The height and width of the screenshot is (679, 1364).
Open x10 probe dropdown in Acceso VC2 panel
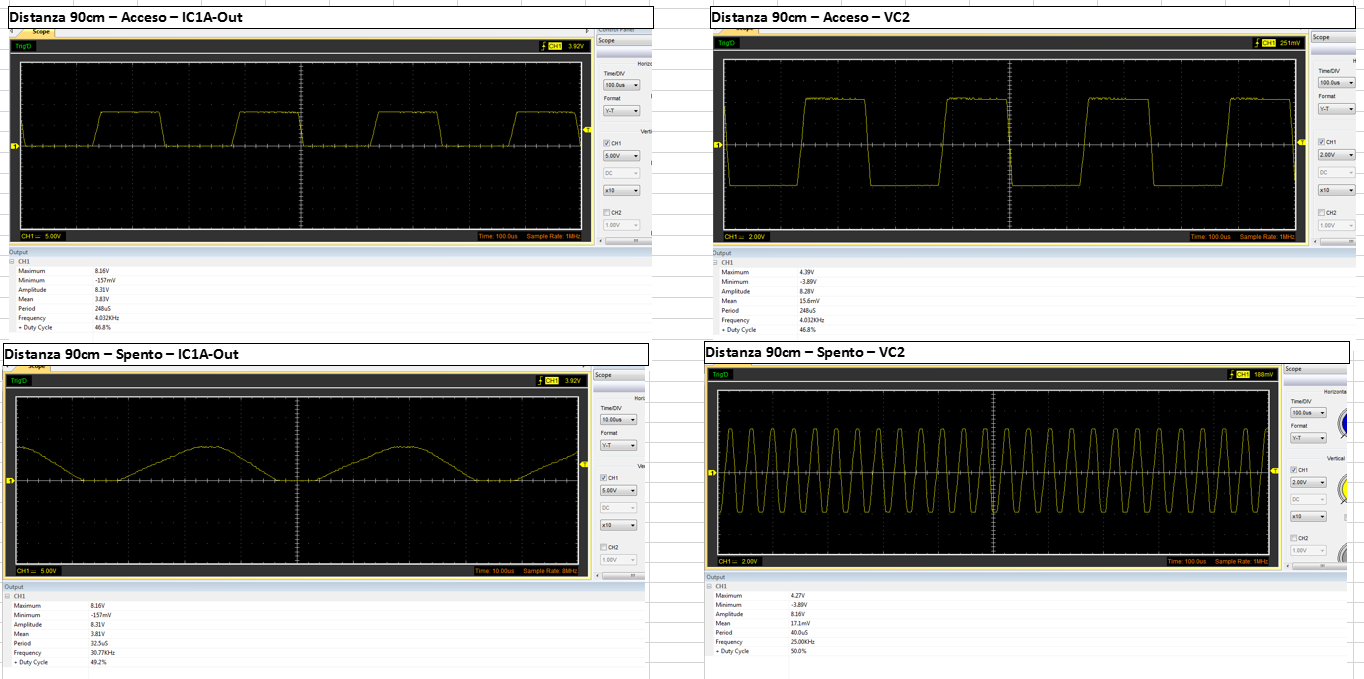[x=1337, y=190]
